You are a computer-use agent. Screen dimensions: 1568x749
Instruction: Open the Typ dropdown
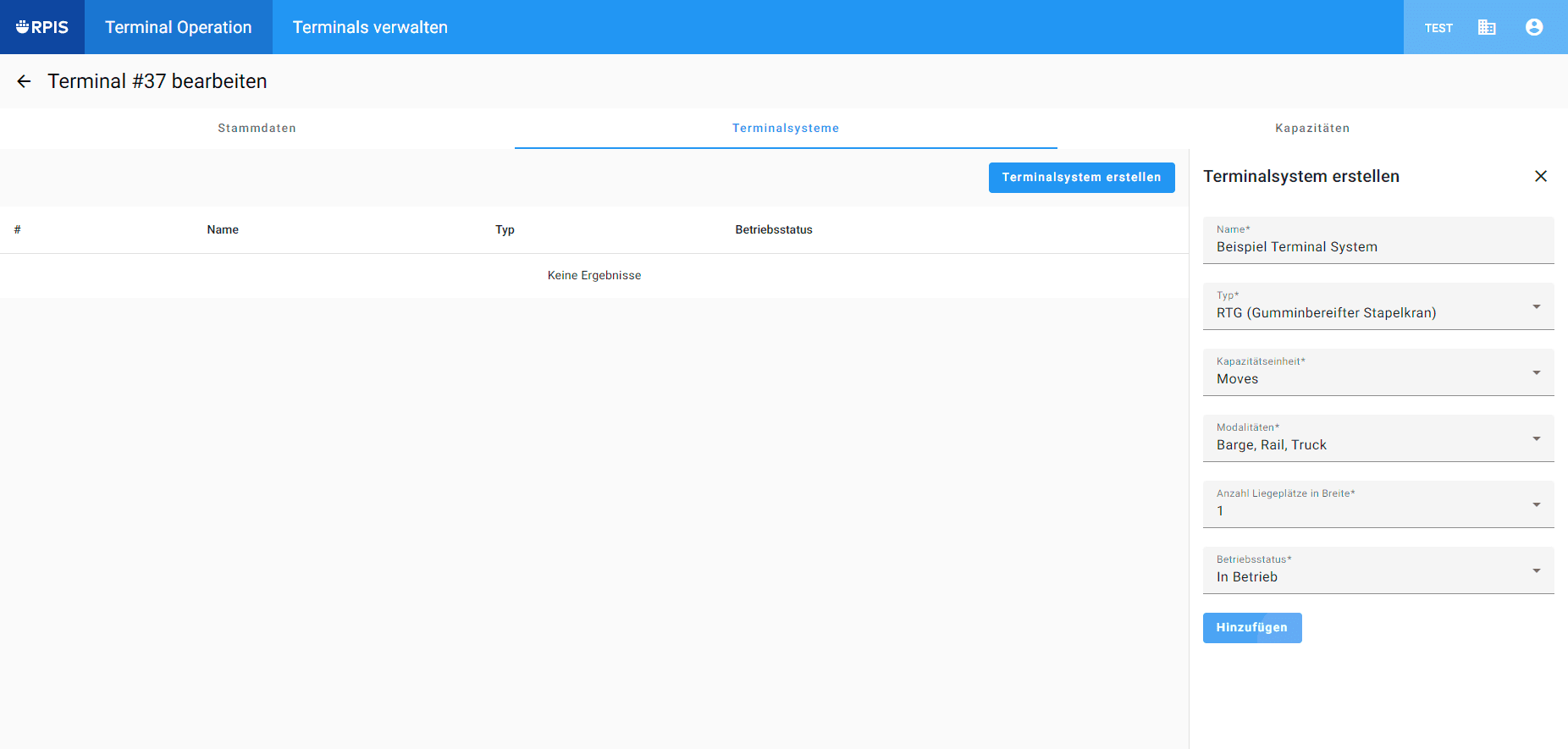tap(1378, 306)
